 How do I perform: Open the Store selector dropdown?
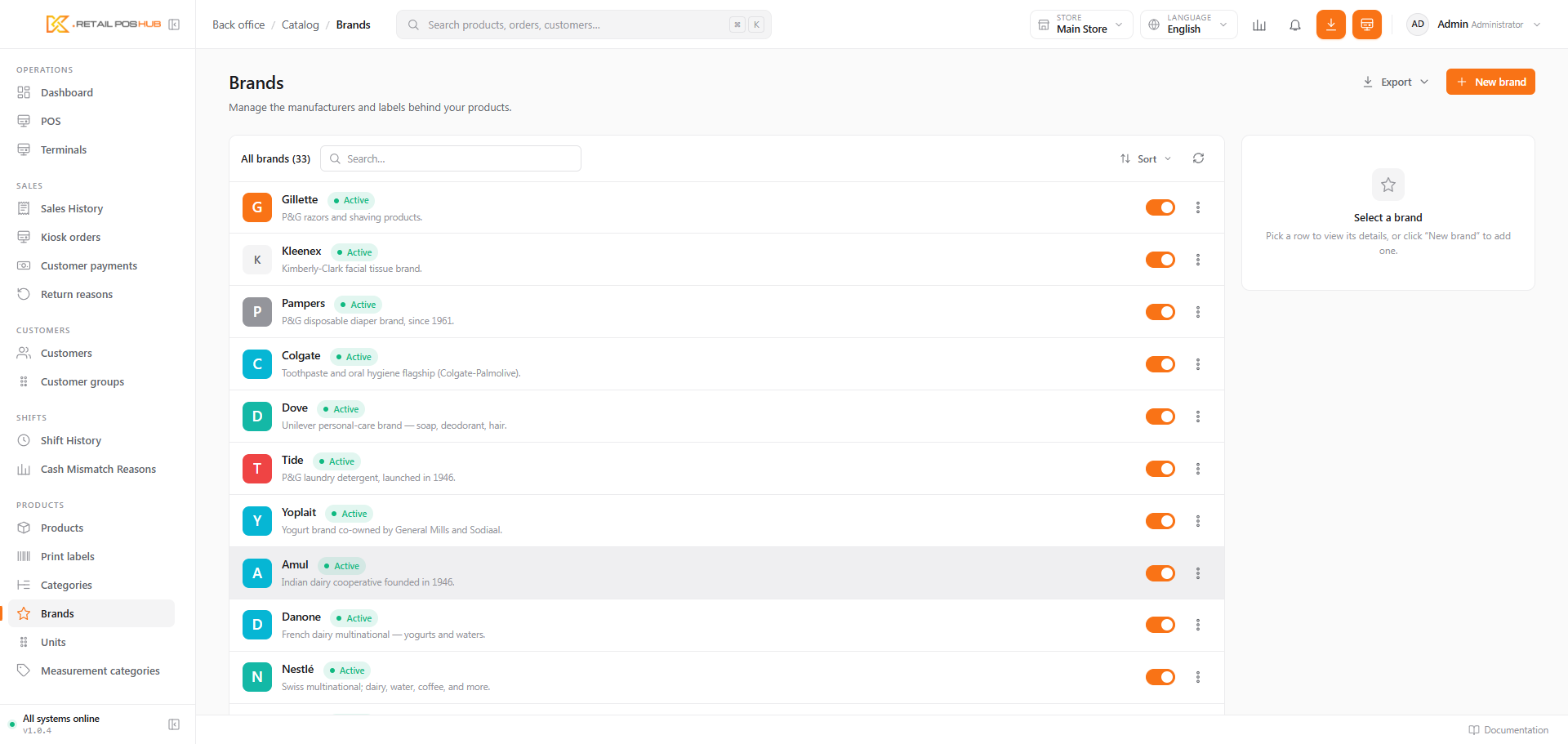(x=1081, y=25)
